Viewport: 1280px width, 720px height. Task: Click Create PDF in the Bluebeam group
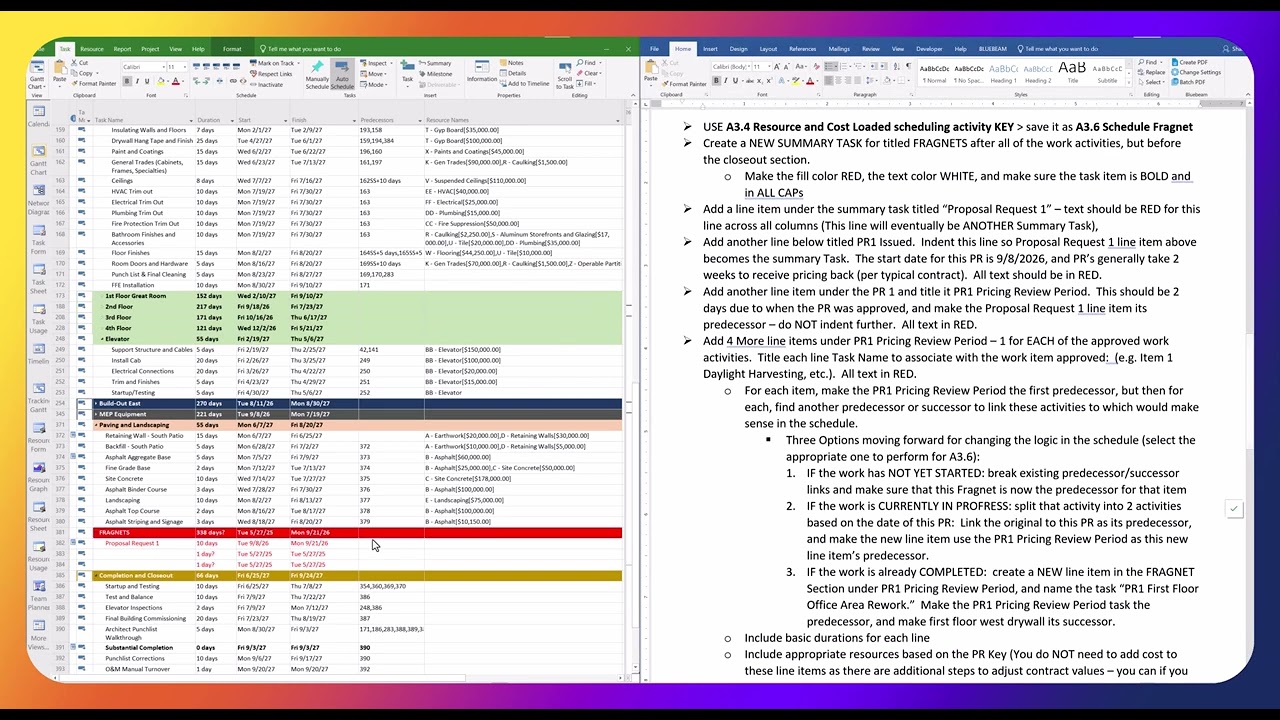[x=1189, y=62]
